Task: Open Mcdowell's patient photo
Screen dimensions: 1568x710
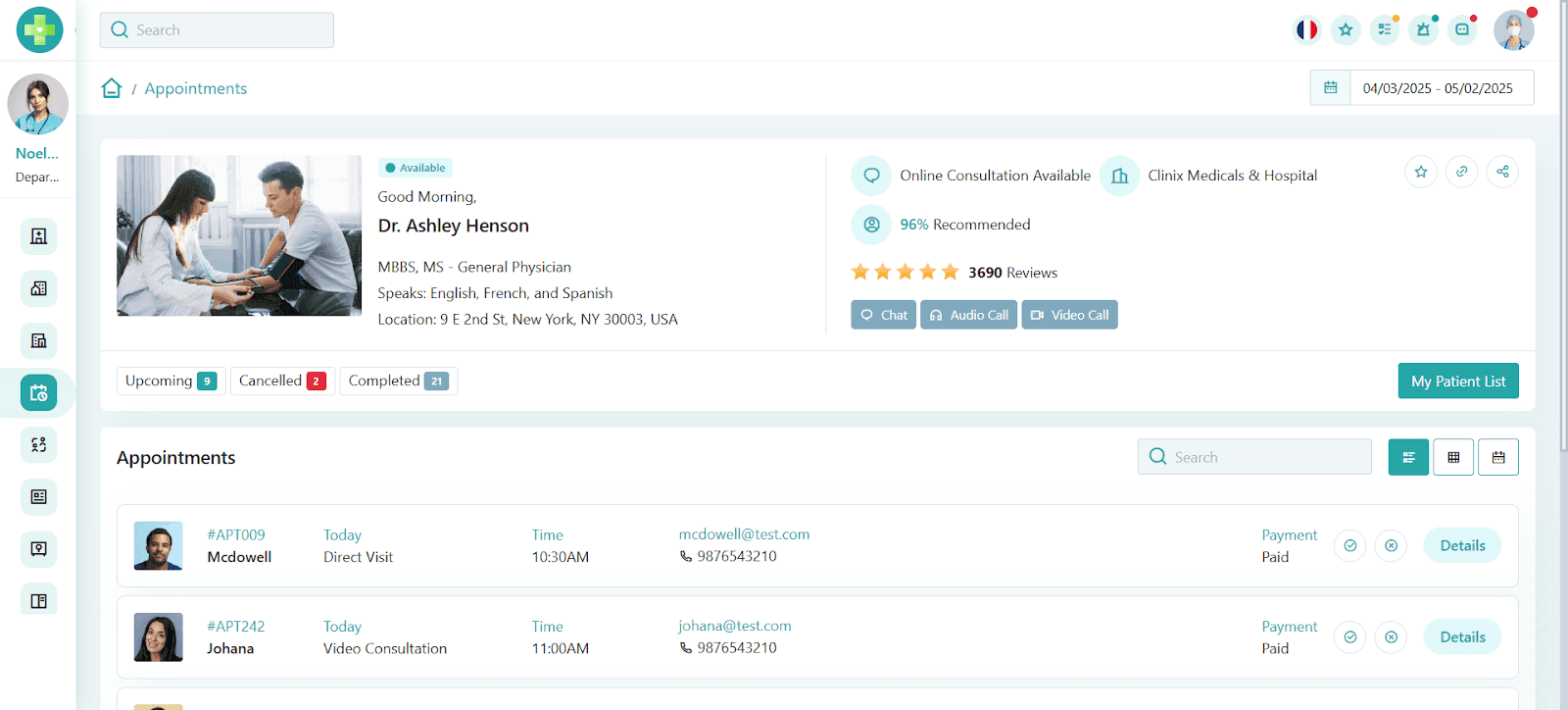Action: pyautogui.click(x=159, y=546)
